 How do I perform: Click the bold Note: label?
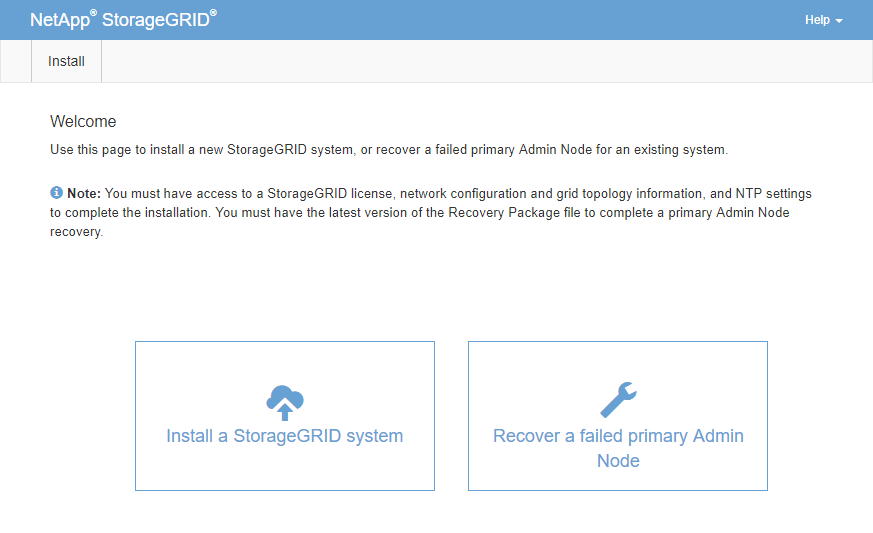click(84, 193)
